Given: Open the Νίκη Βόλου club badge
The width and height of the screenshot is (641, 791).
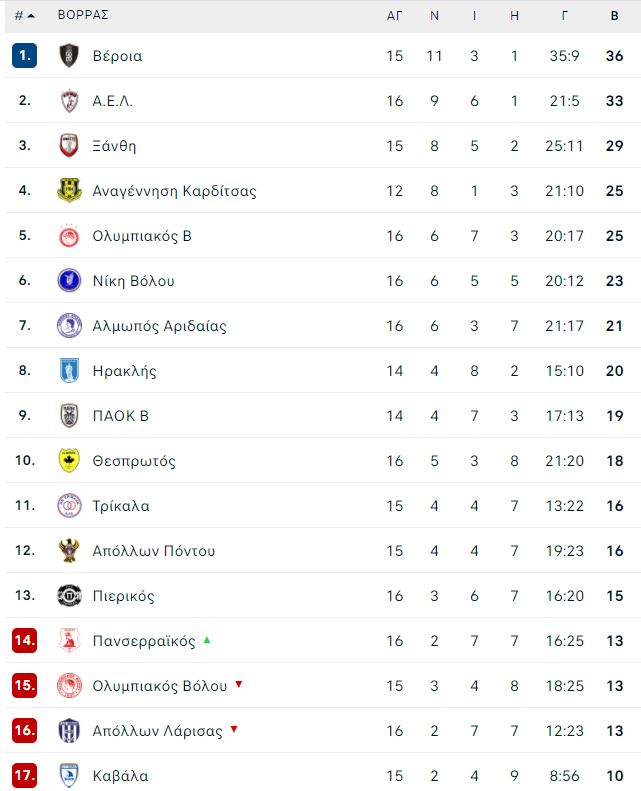Looking at the screenshot, I should 69,280.
